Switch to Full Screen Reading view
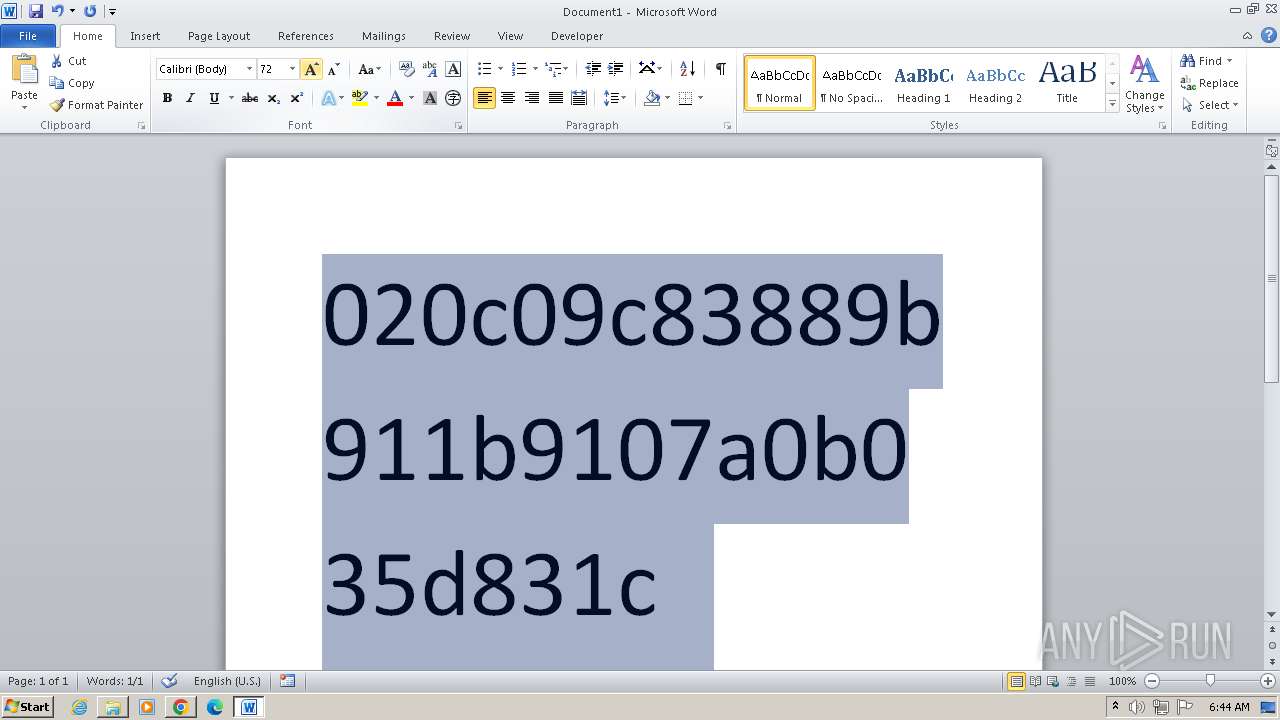This screenshot has height=720, width=1280. 1034,681
